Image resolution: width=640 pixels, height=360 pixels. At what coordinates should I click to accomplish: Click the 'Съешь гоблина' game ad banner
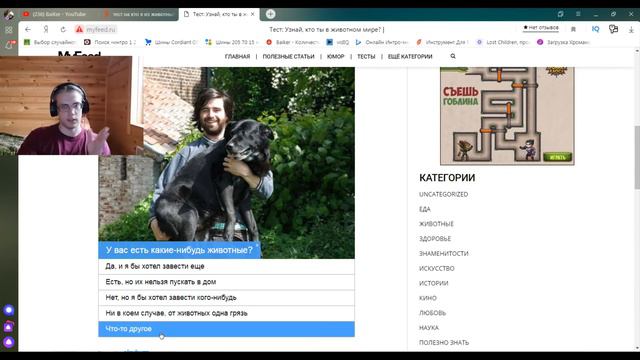pos(507,116)
